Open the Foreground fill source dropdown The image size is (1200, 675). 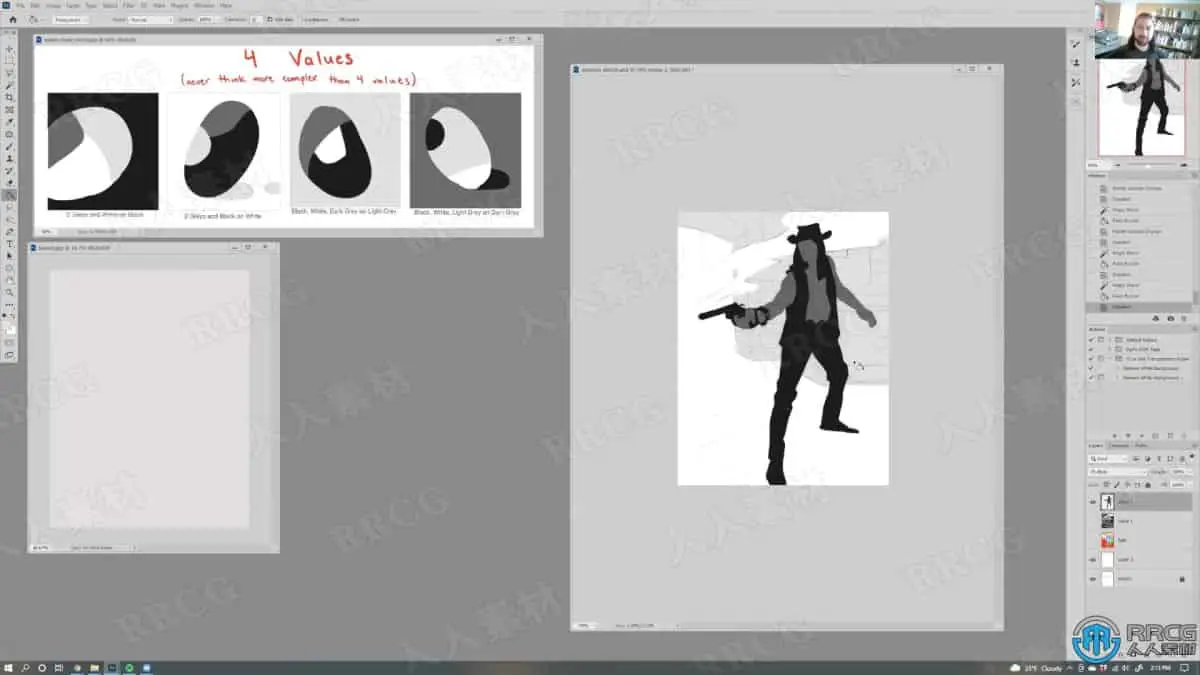coord(72,19)
